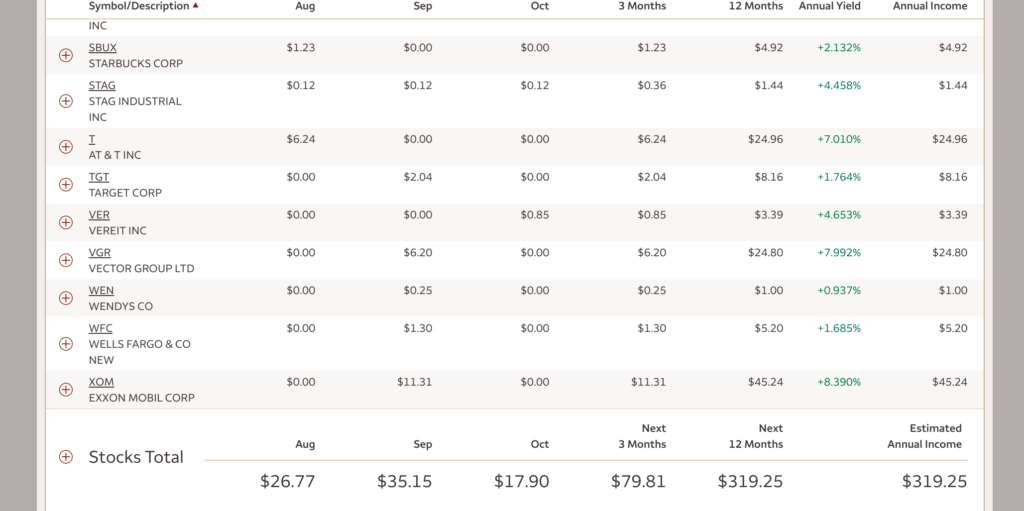Open the VGR ticker link
1024x511 pixels.
pyautogui.click(x=100, y=253)
